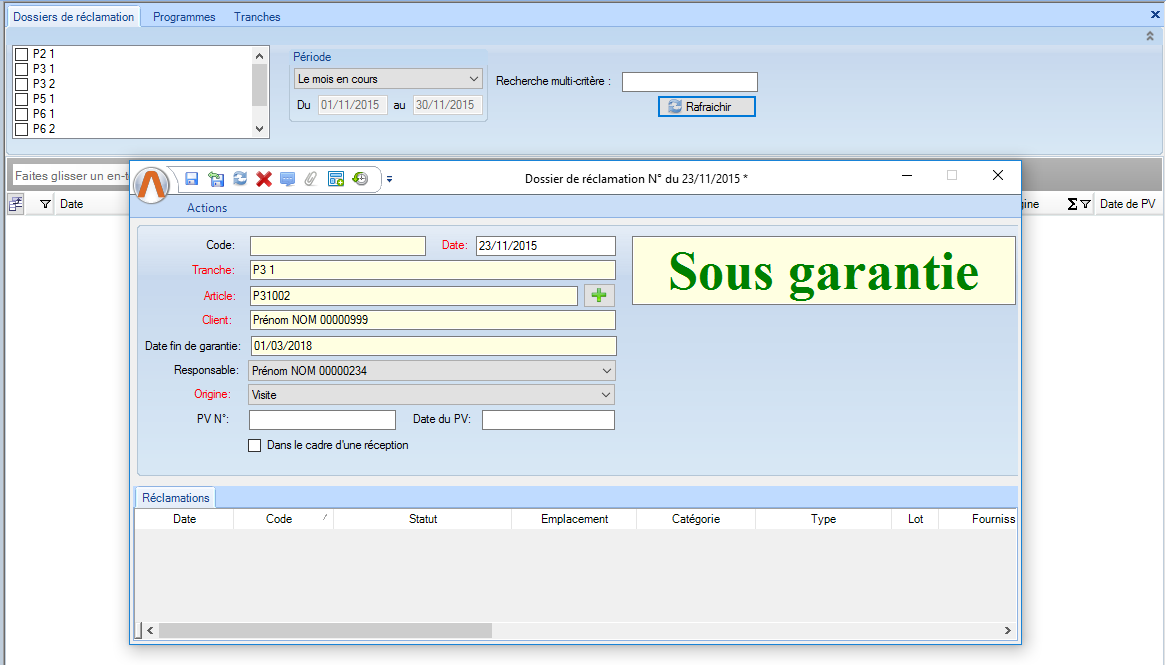The width and height of the screenshot is (1166, 665).
Task: Click the red X delete icon
Action: 264,179
